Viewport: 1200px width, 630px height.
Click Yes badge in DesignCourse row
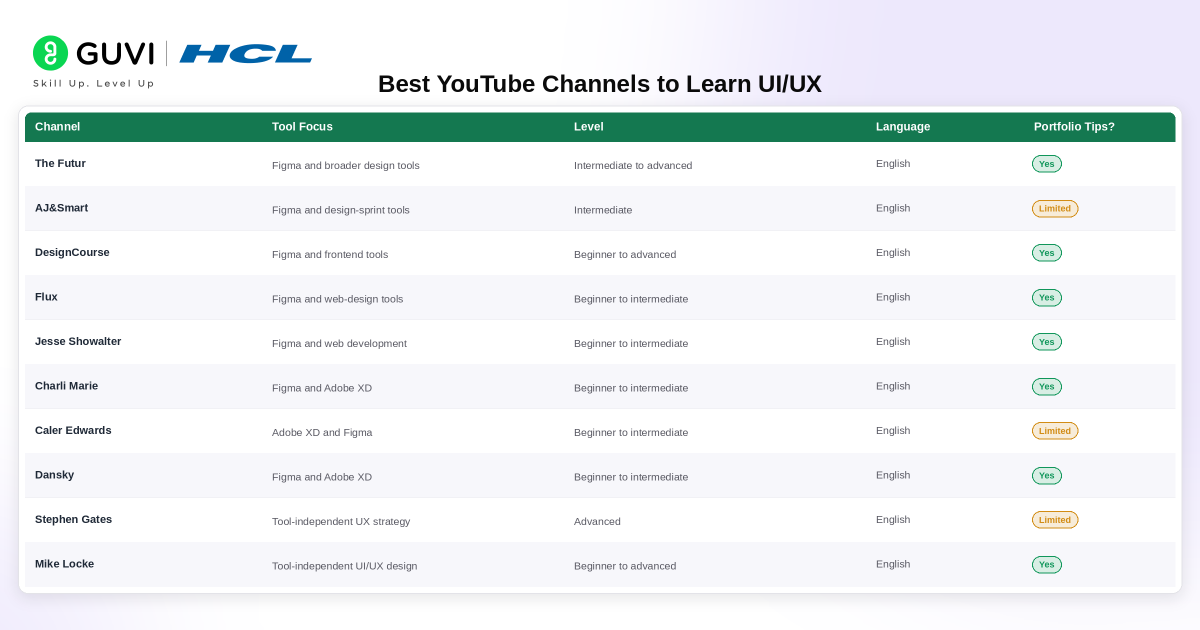tap(1047, 253)
